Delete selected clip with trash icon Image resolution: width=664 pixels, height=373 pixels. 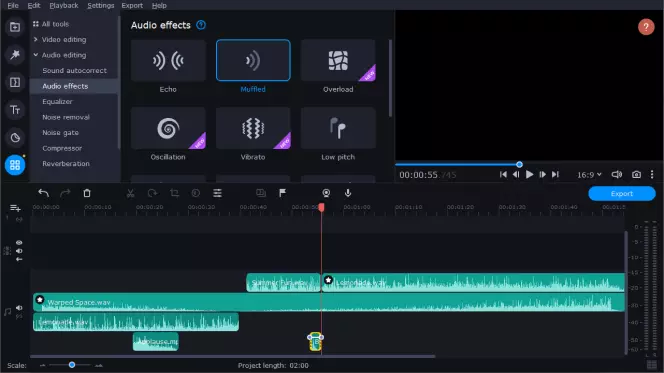click(x=87, y=193)
